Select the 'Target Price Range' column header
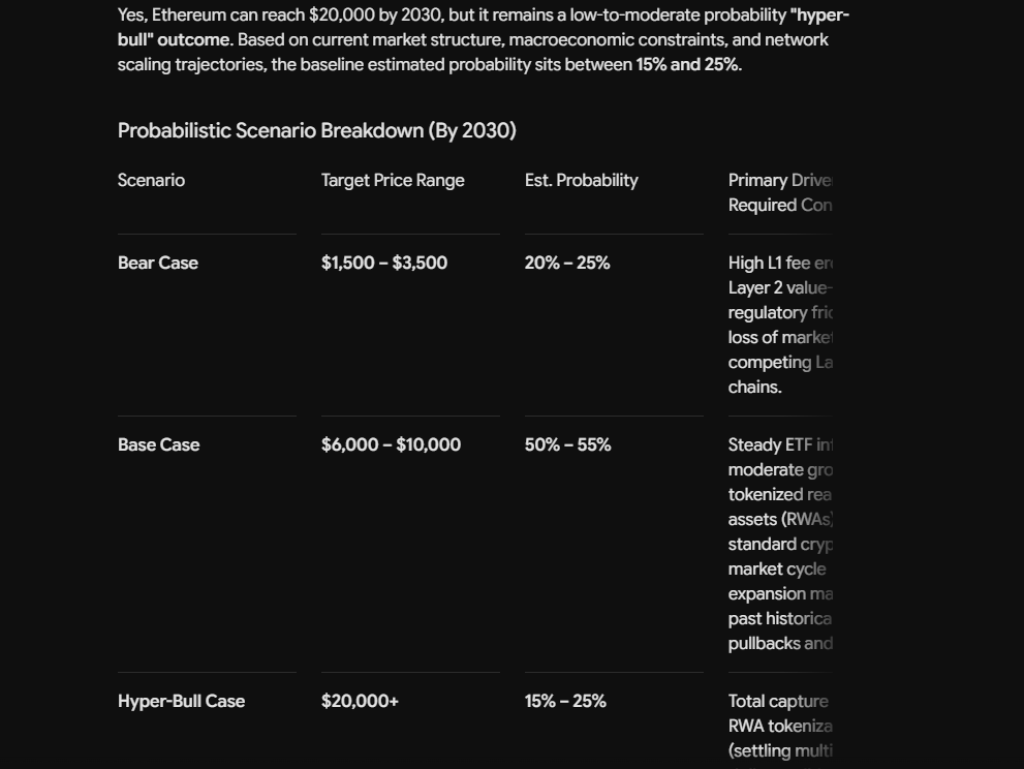The image size is (1024, 769). coord(392,180)
